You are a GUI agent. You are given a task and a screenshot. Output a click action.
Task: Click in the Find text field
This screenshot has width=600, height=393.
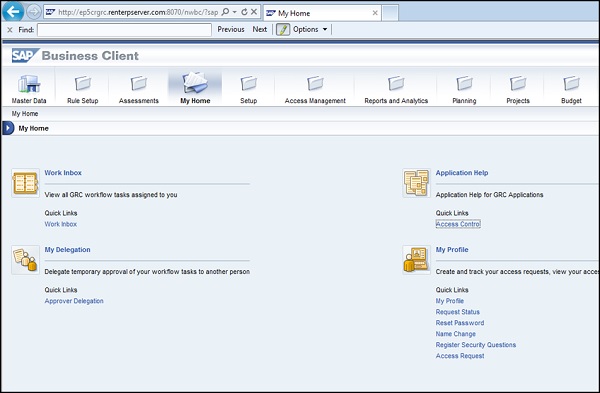(124, 30)
